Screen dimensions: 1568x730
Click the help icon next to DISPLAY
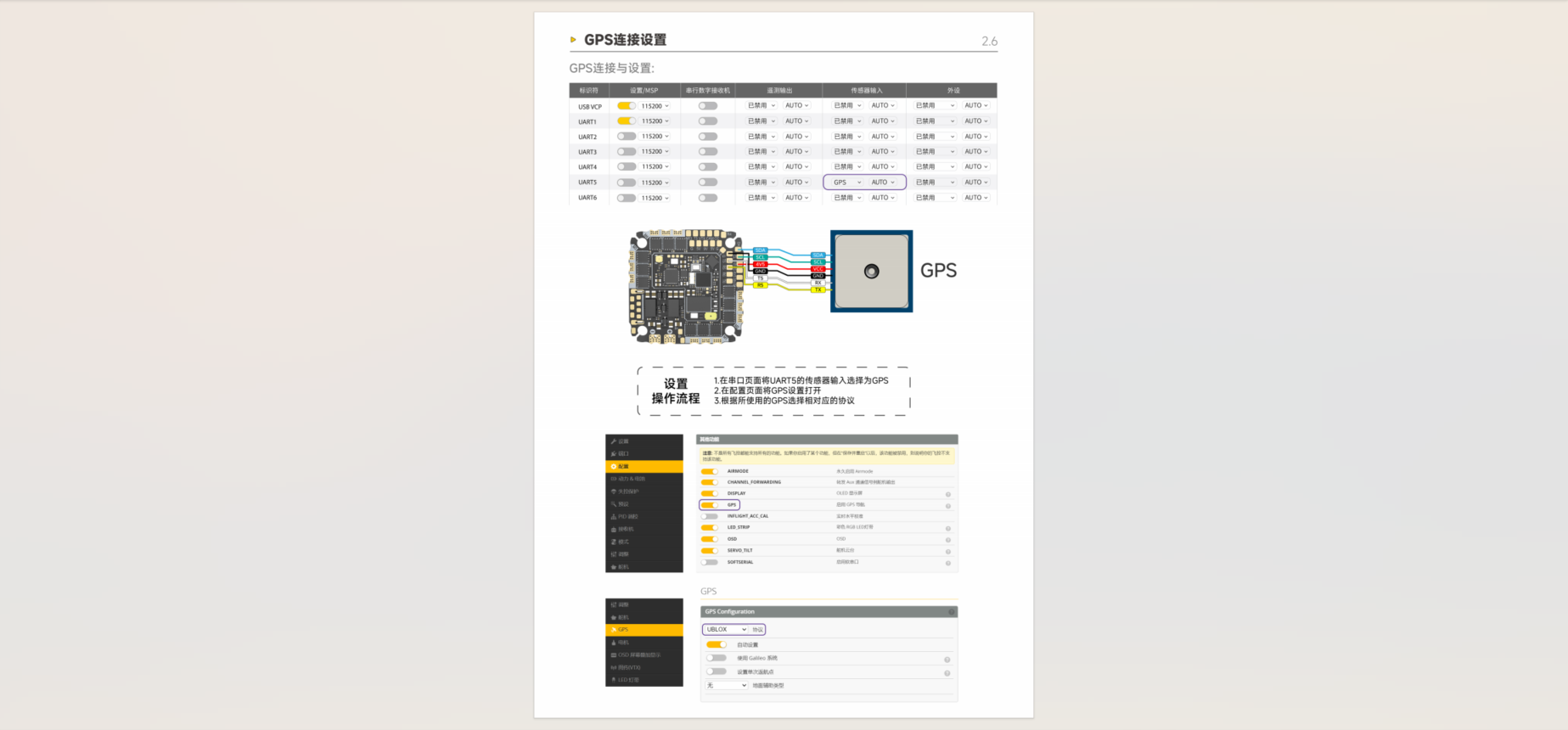pyautogui.click(x=947, y=494)
